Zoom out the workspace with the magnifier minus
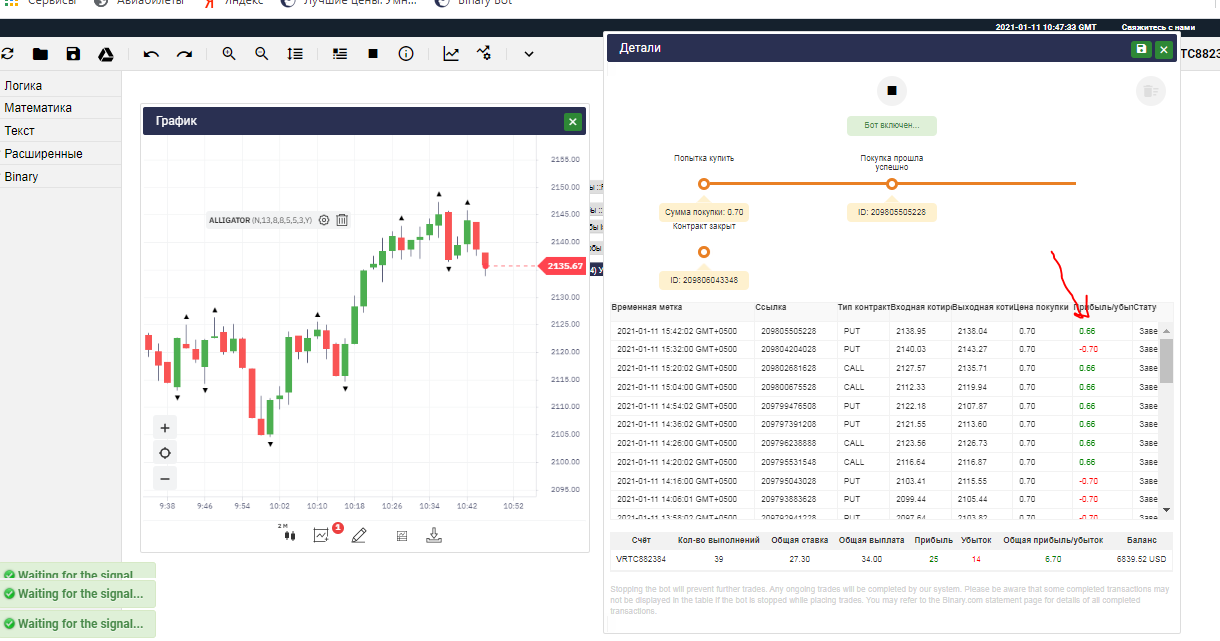This screenshot has width=1220, height=641. [x=262, y=54]
